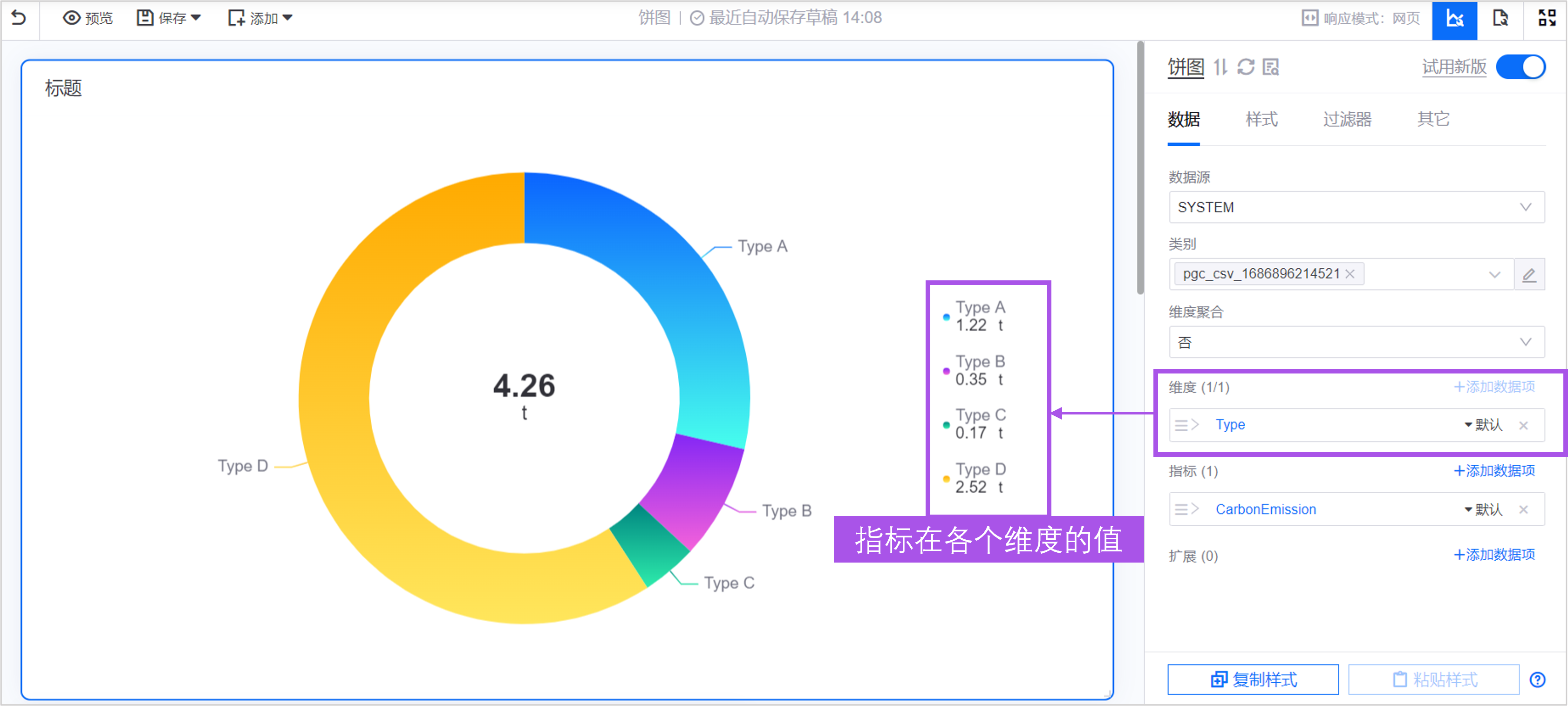This screenshot has height=706, width=1568.
Task: Click the swap arrows icon beside 饼图
Action: (1220, 67)
